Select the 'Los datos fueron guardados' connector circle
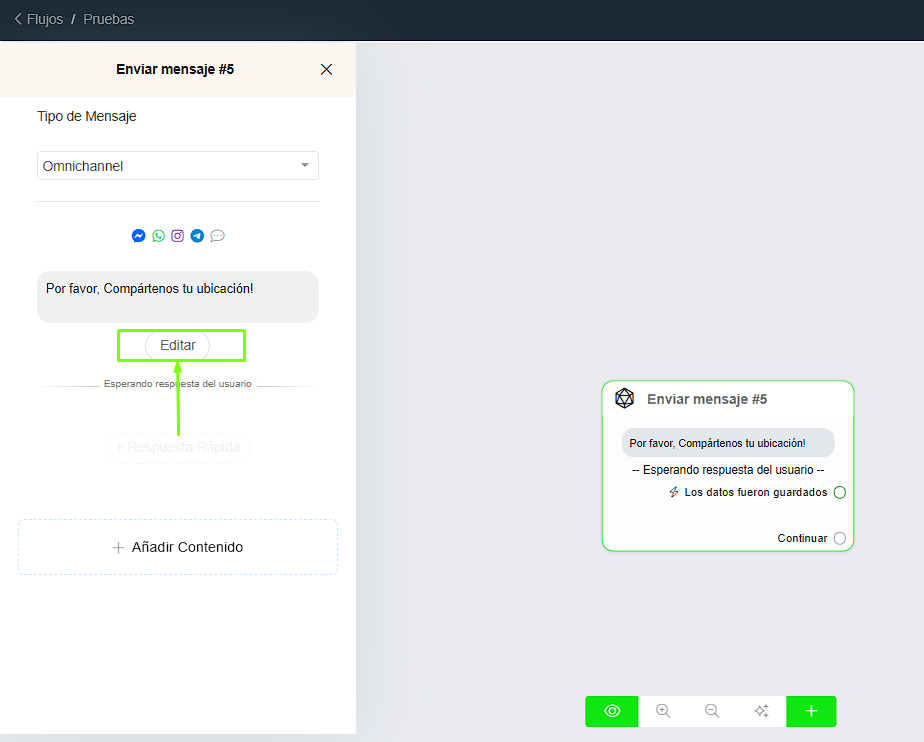Viewport: 924px width, 742px height. [839, 492]
